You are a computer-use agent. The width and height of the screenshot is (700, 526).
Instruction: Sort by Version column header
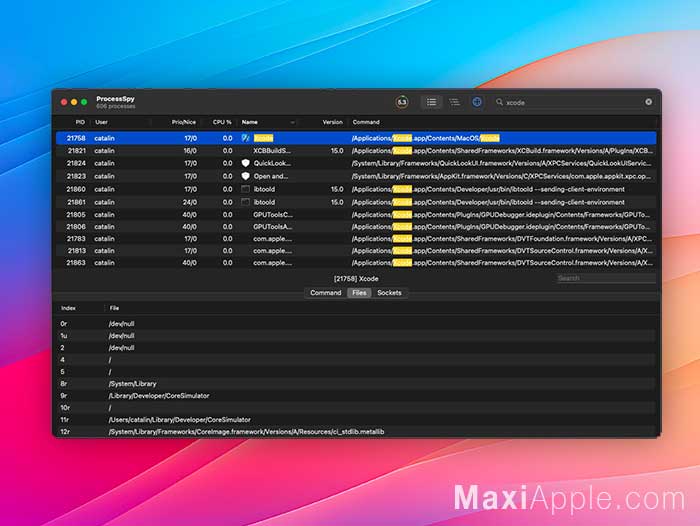333,122
